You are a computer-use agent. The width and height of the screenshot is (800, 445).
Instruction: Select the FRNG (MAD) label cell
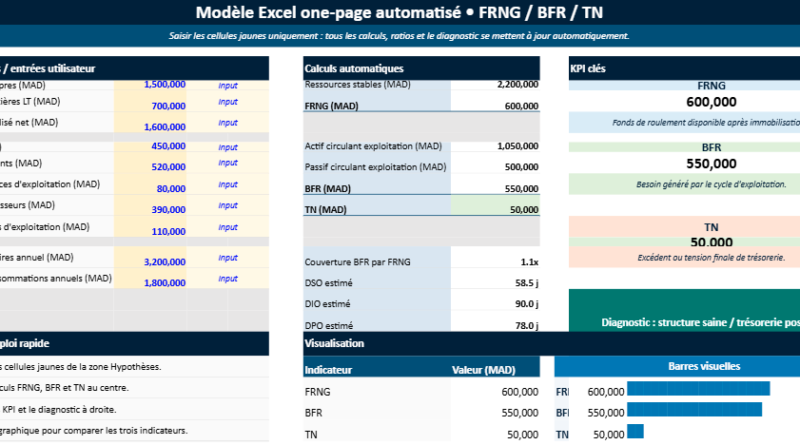(377, 102)
